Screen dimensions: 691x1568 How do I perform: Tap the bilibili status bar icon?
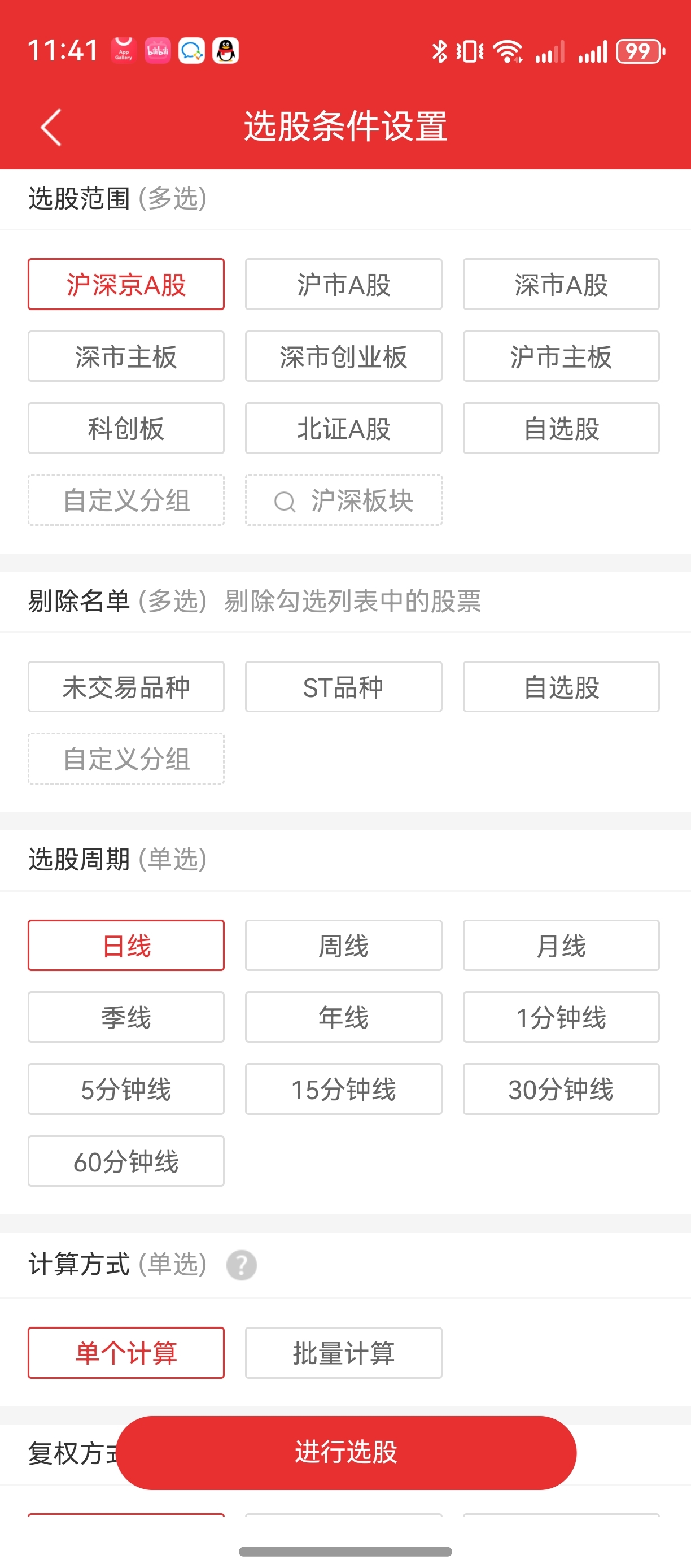tap(158, 50)
